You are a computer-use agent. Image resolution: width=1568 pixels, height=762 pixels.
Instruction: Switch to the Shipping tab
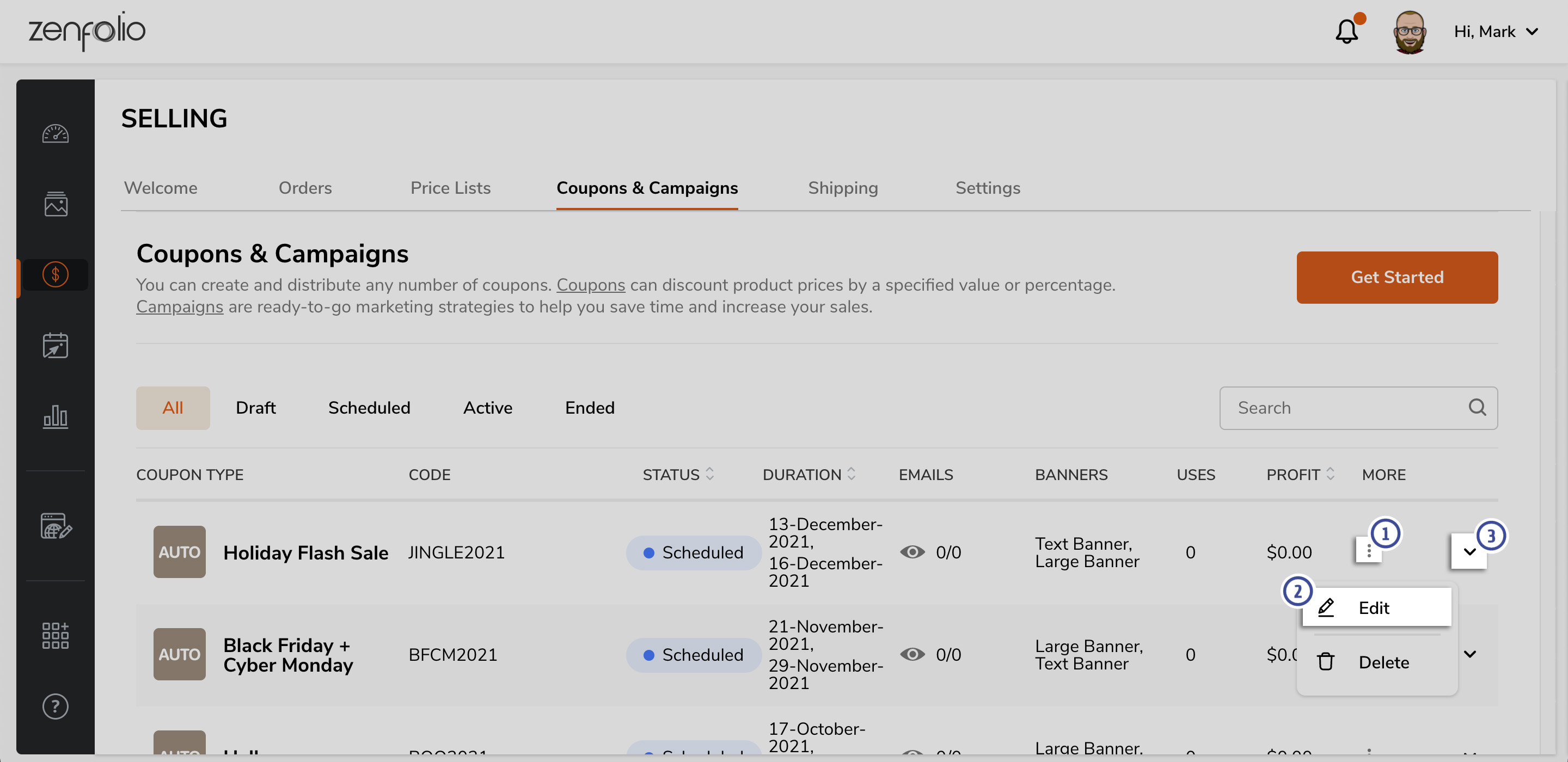click(x=843, y=188)
